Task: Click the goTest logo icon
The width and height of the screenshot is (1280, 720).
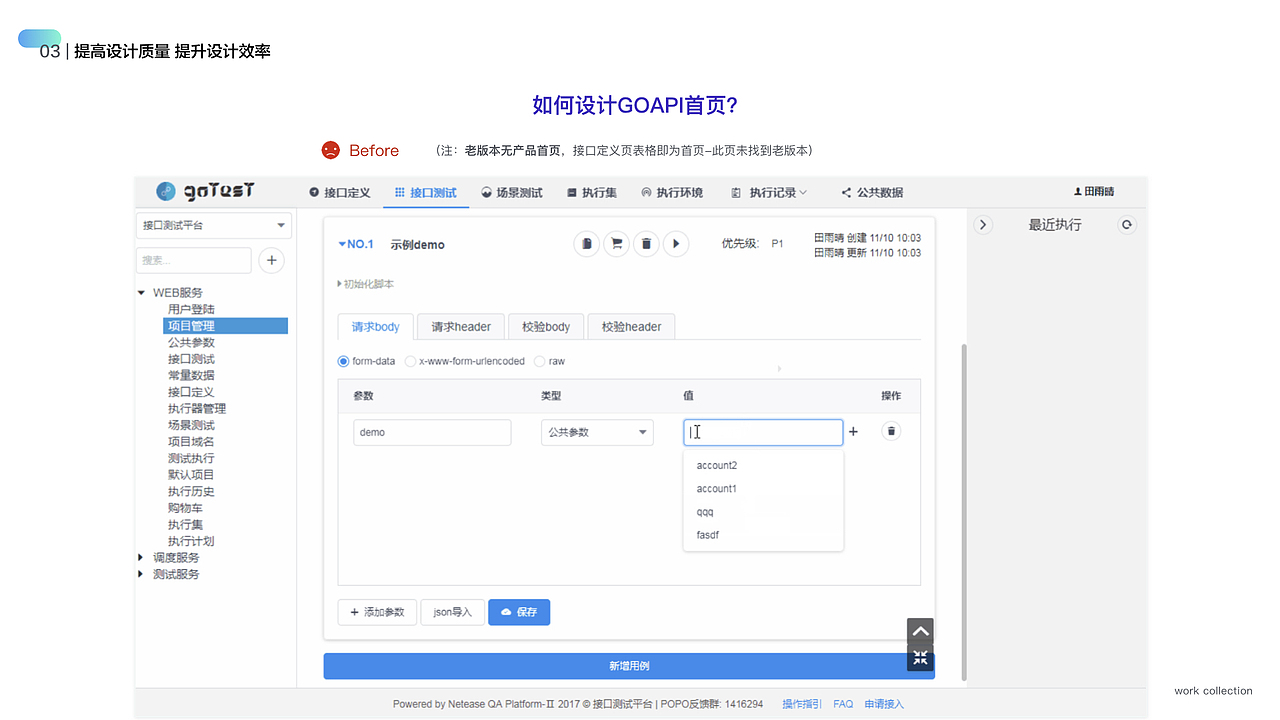Action: (x=166, y=192)
